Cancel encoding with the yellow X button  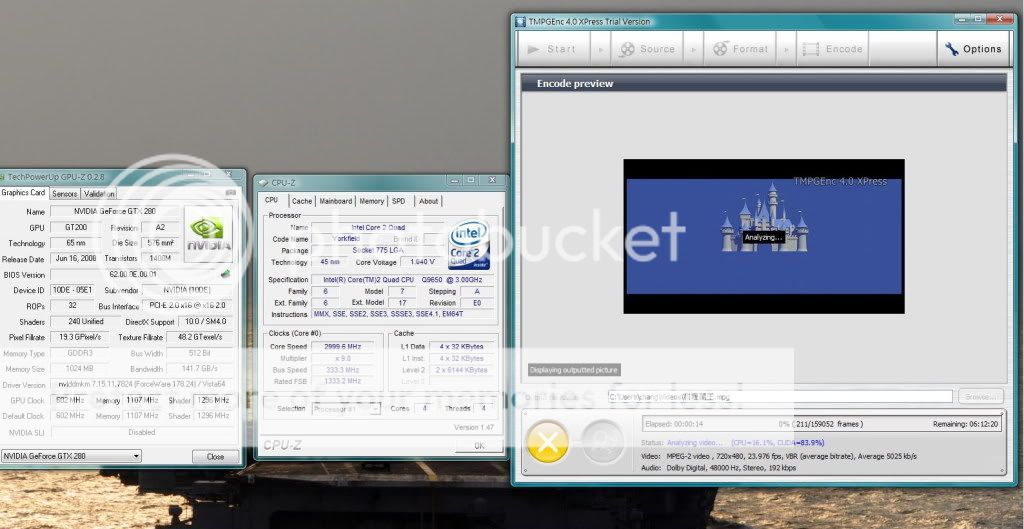point(547,443)
